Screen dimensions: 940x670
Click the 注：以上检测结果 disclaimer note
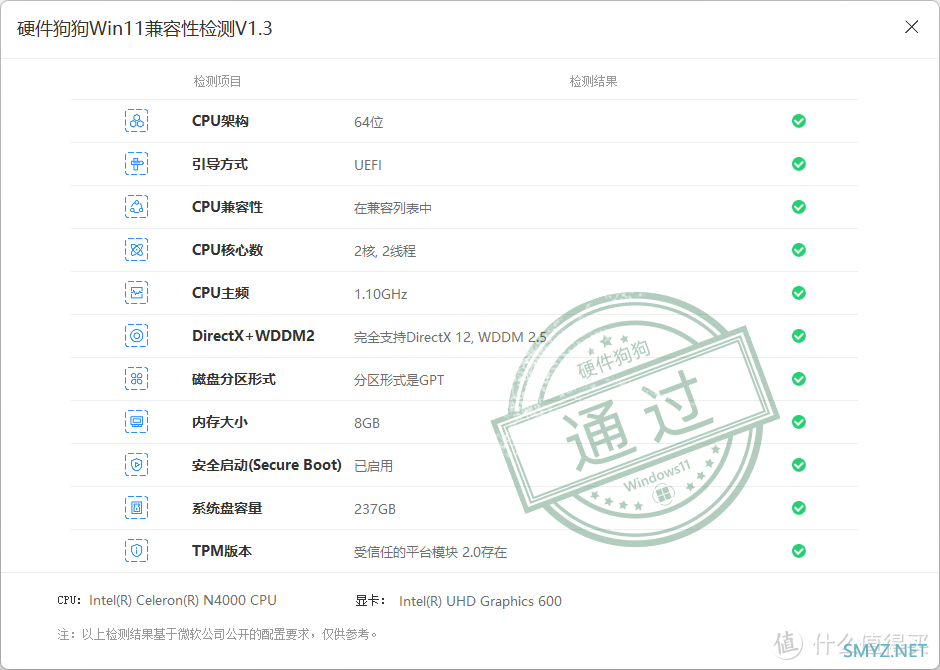click(x=218, y=635)
